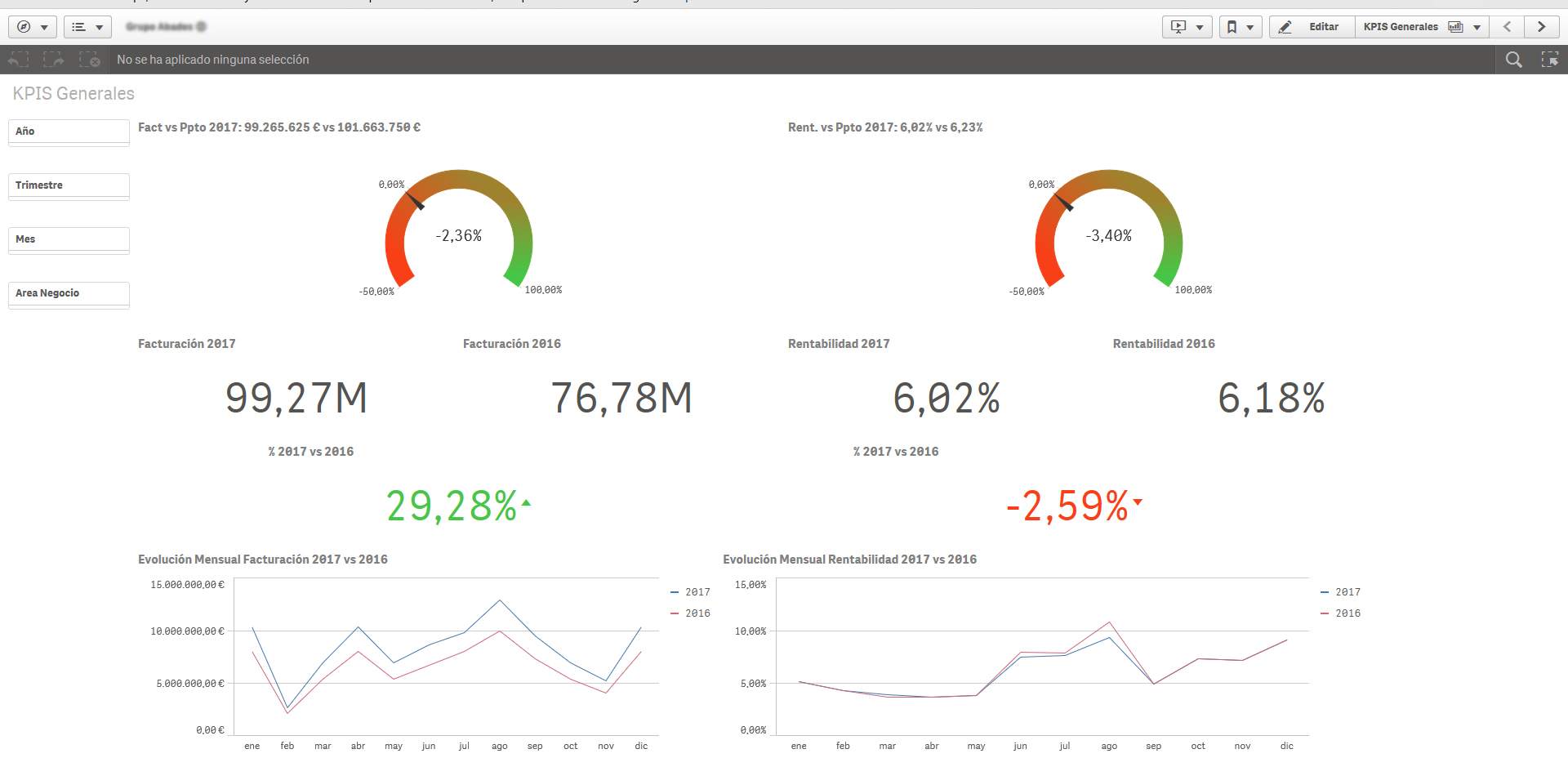Click the Fact vs Ppto gauge
This screenshot has width=1568, height=767.
tap(458, 233)
